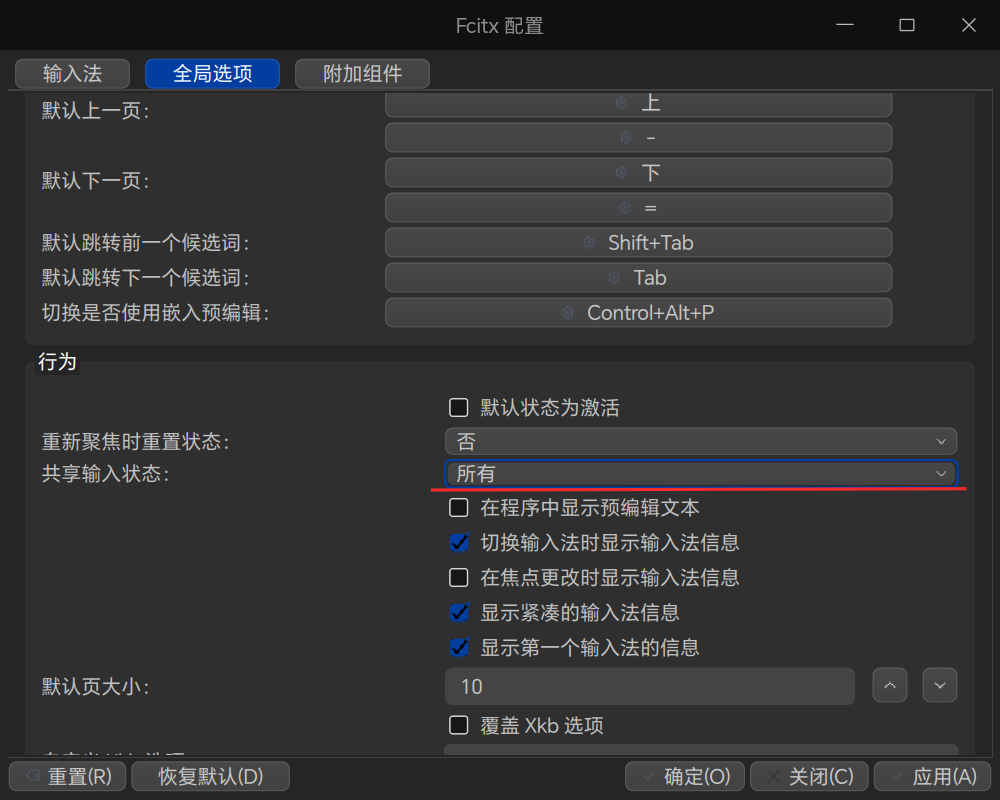Image resolution: width=1000 pixels, height=800 pixels.
Task: Toggle 在程序中显示预编辑文本 checkbox
Action: pos(459,508)
